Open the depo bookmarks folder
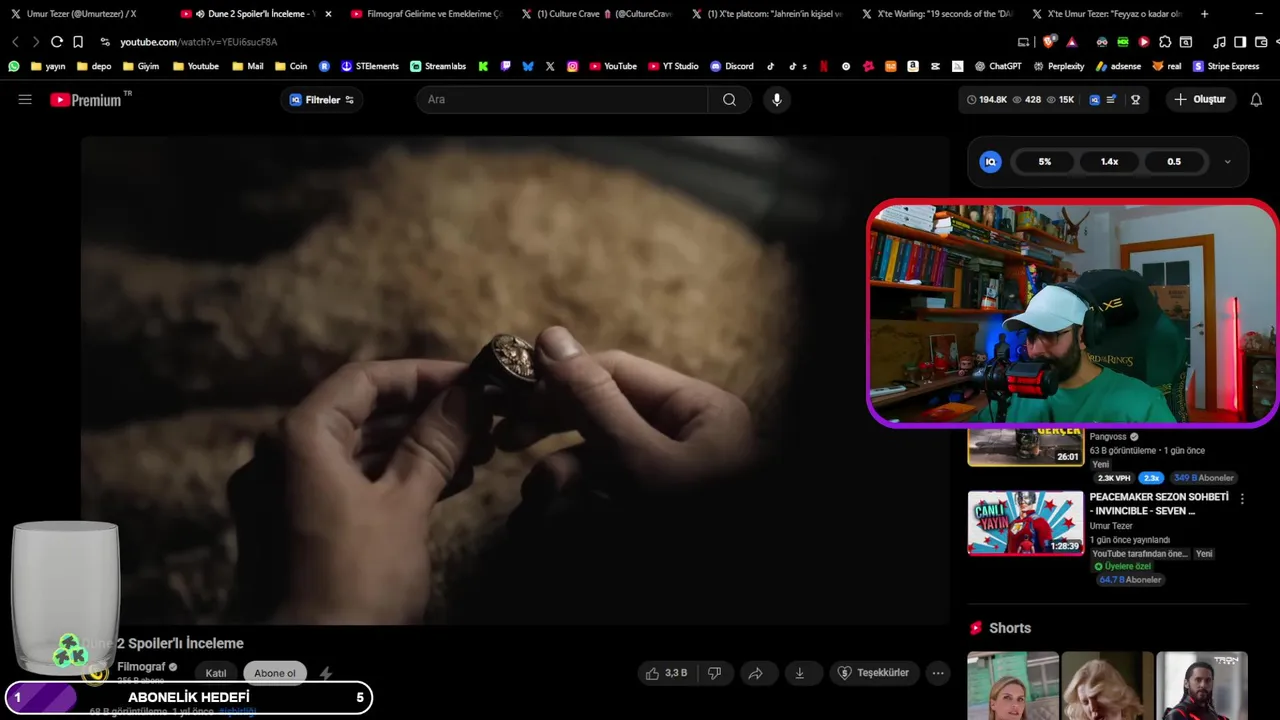Screen dimensions: 1280x720 (92, 66)
